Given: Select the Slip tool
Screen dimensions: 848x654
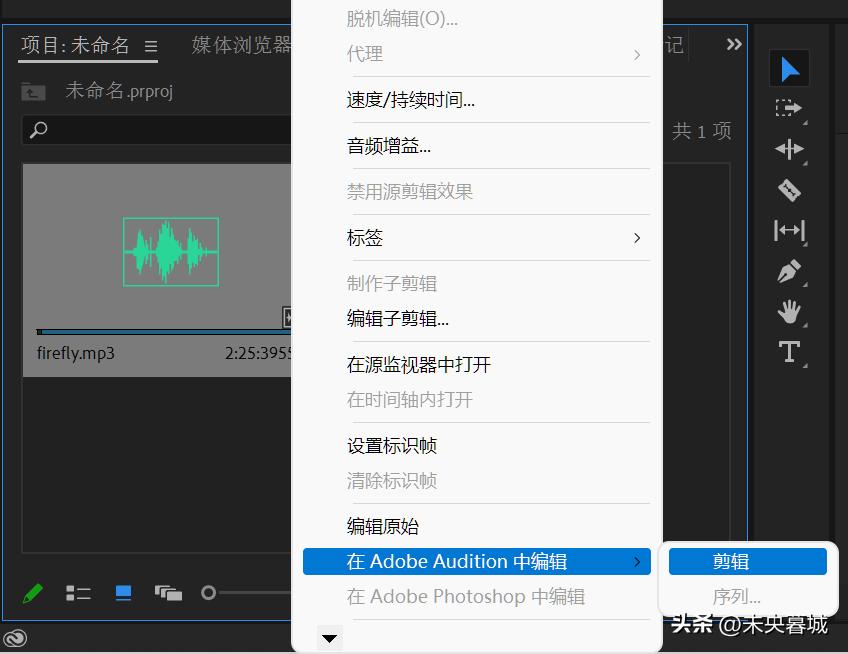Looking at the screenshot, I should 790,231.
